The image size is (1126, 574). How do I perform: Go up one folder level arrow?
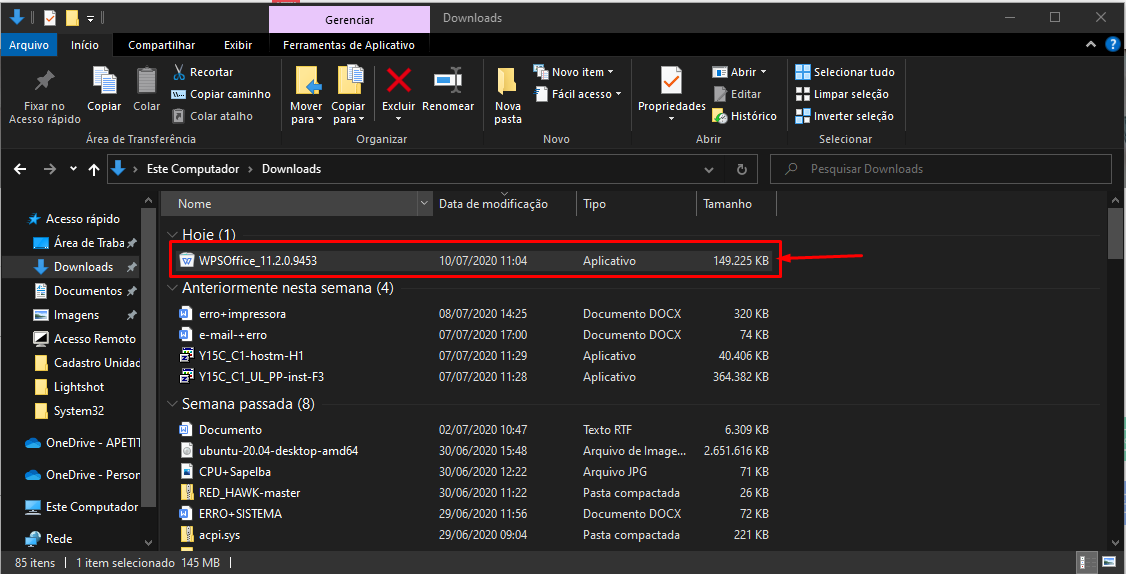(x=94, y=169)
